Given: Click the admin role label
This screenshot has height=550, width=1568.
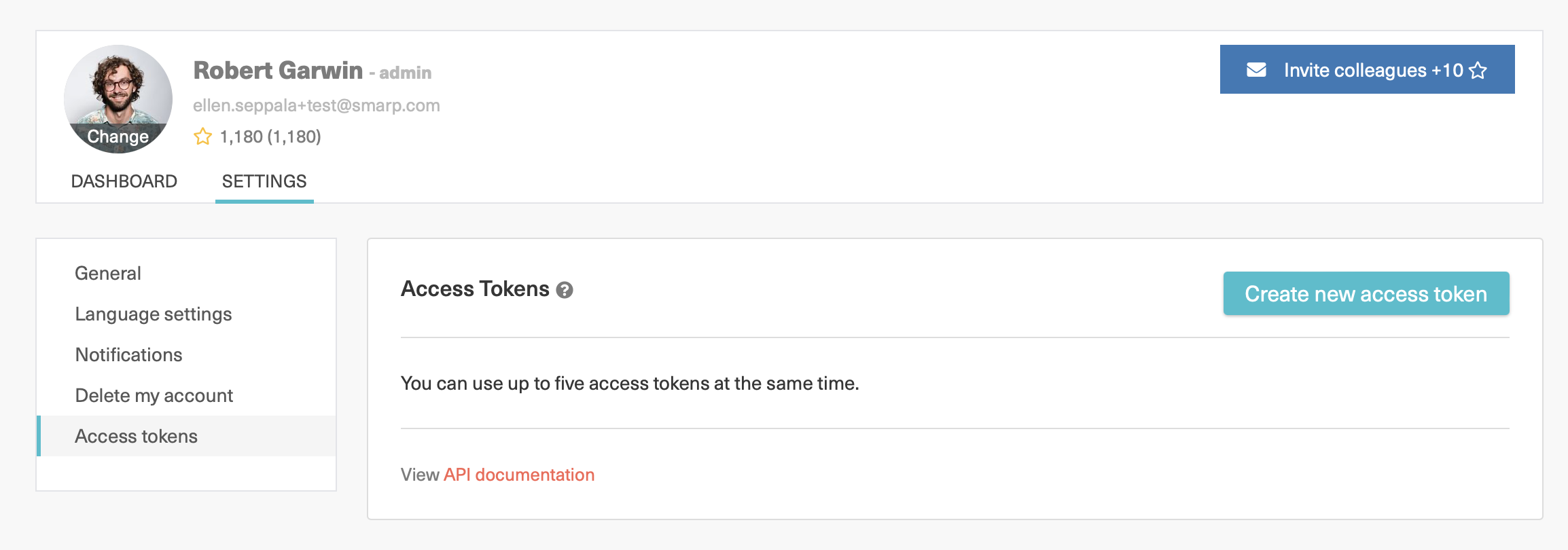Looking at the screenshot, I should click(x=405, y=73).
